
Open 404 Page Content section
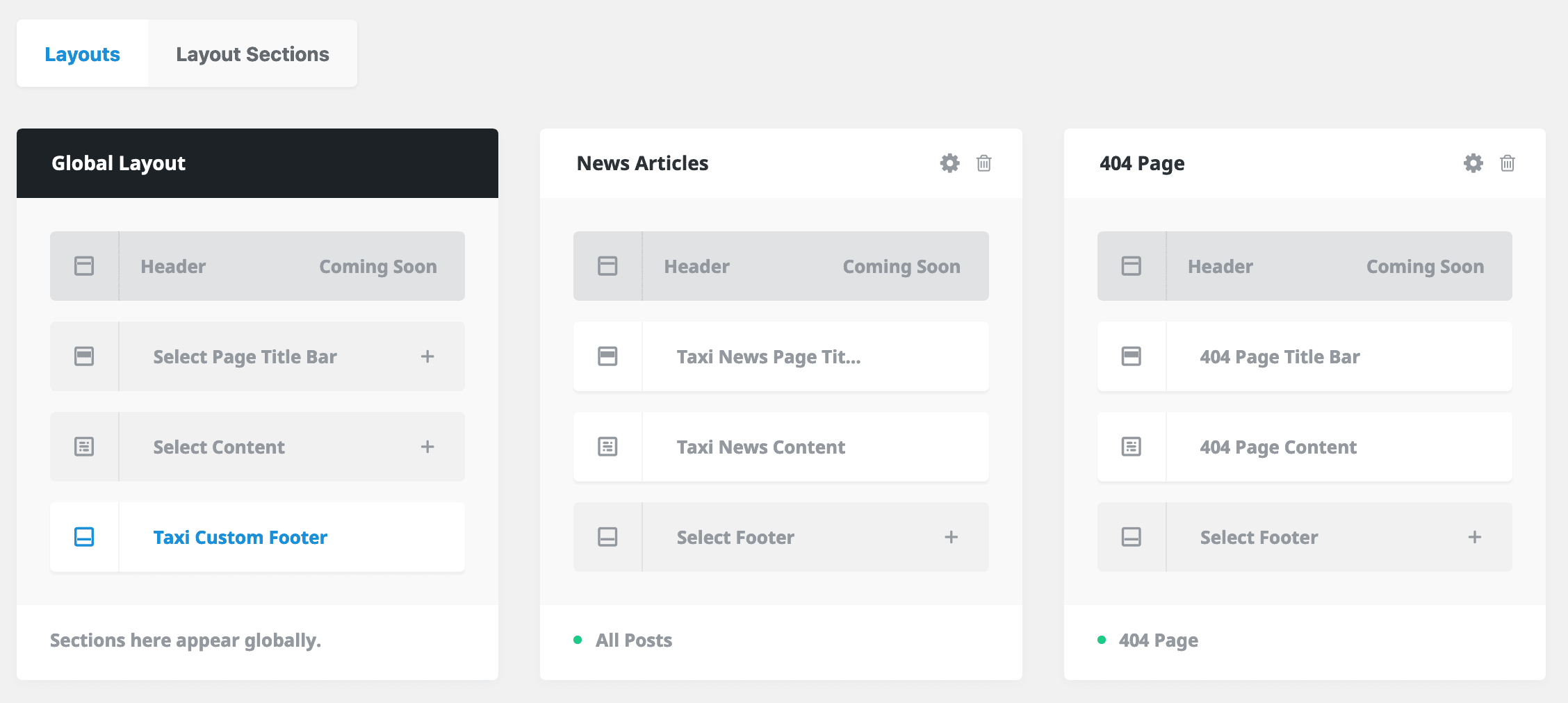click(x=1305, y=447)
